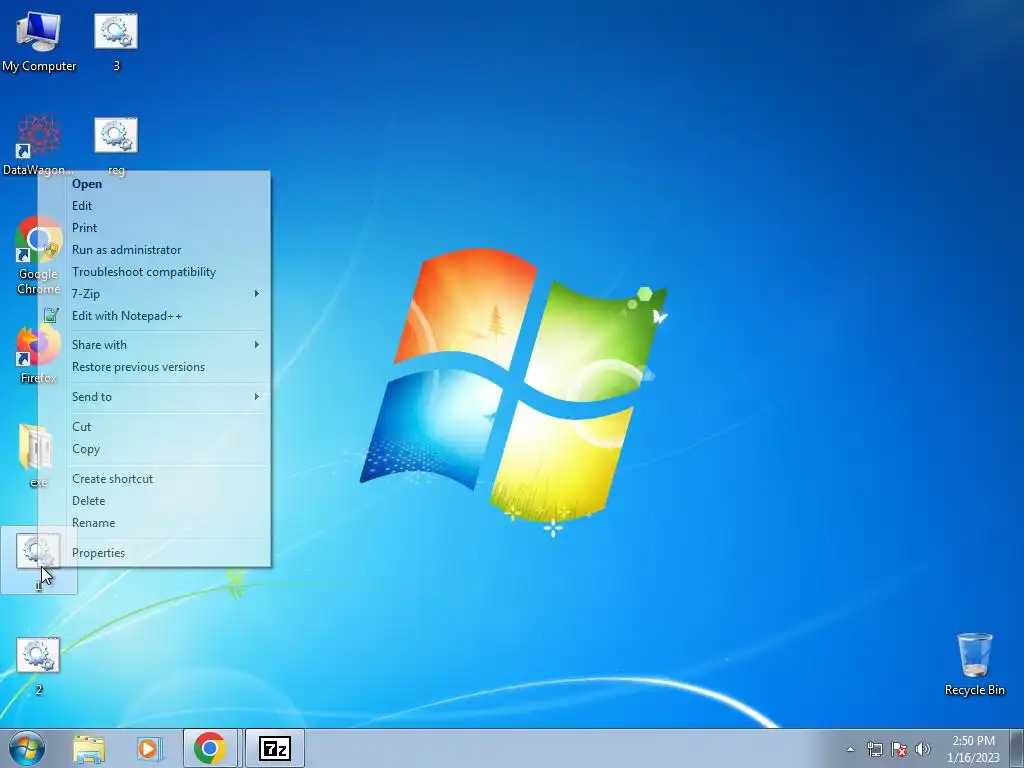The height and width of the screenshot is (768, 1024).
Task: Select the Firefox desktop shortcut
Action: 38,354
